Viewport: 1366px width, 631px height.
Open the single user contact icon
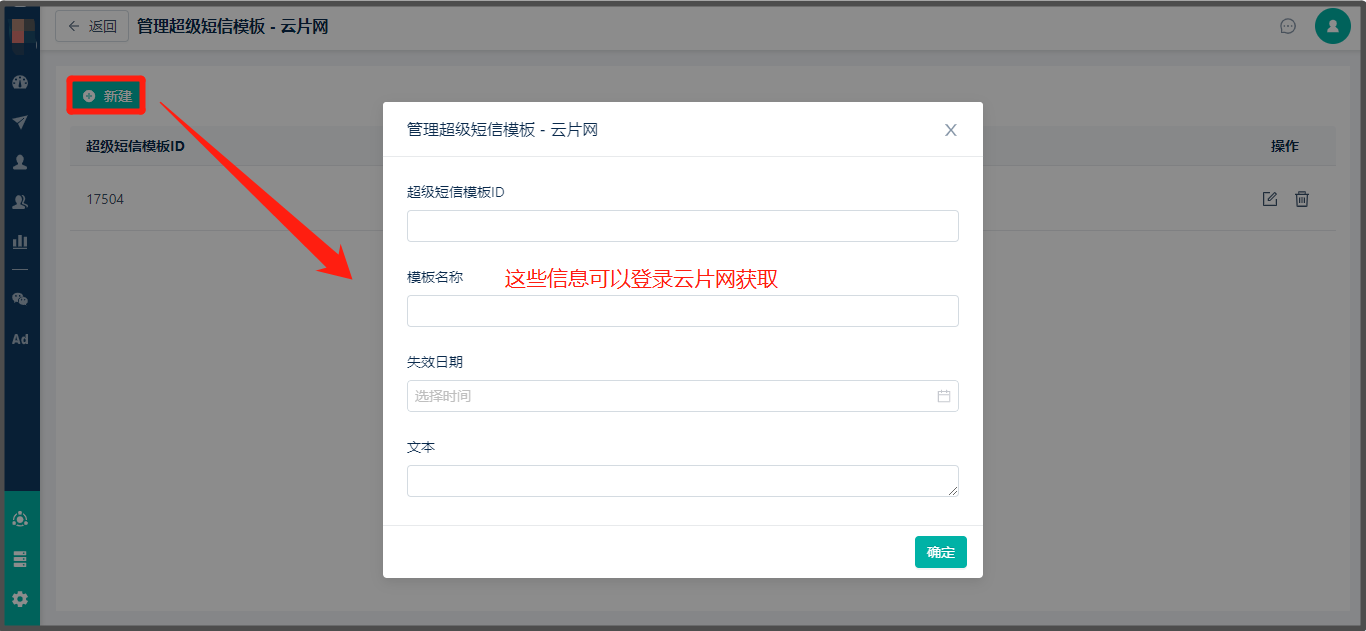pos(20,162)
